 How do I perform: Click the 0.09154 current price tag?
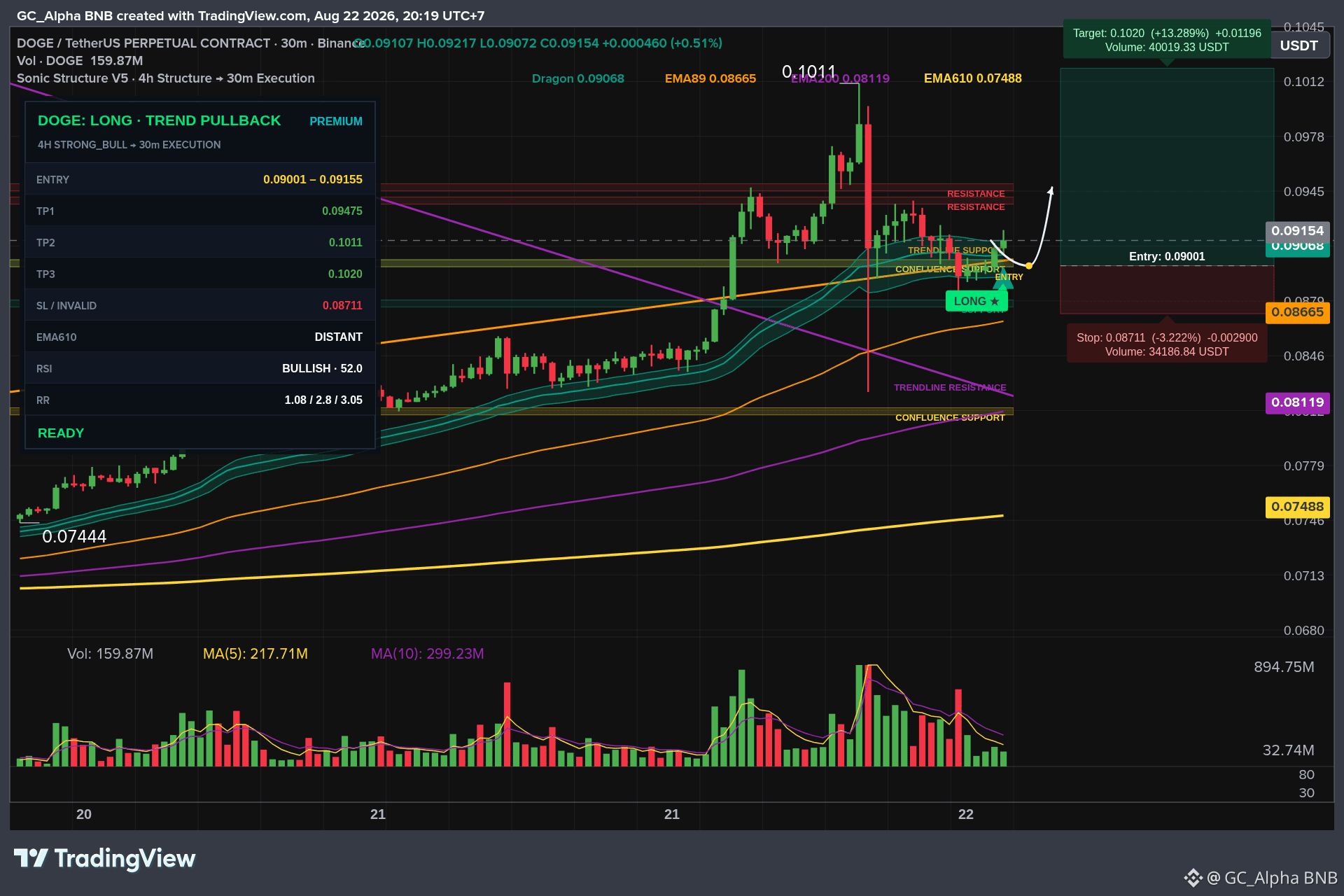[1298, 231]
